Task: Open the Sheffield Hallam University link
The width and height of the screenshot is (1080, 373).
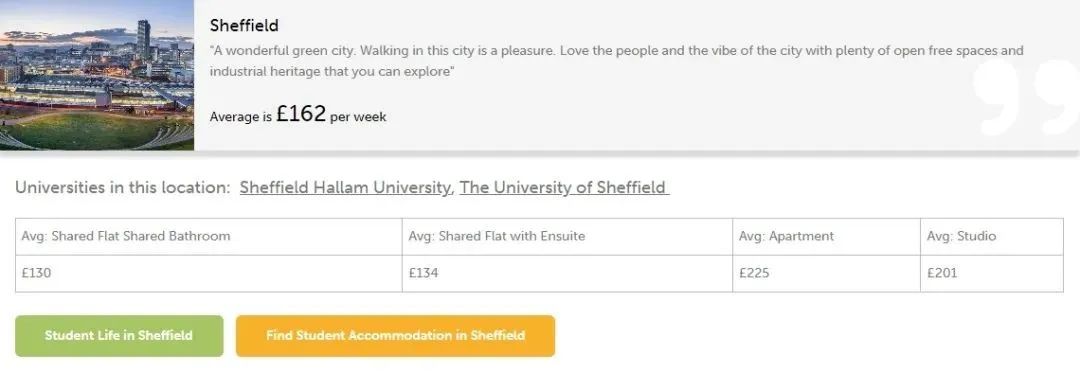Action: click(x=346, y=187)
